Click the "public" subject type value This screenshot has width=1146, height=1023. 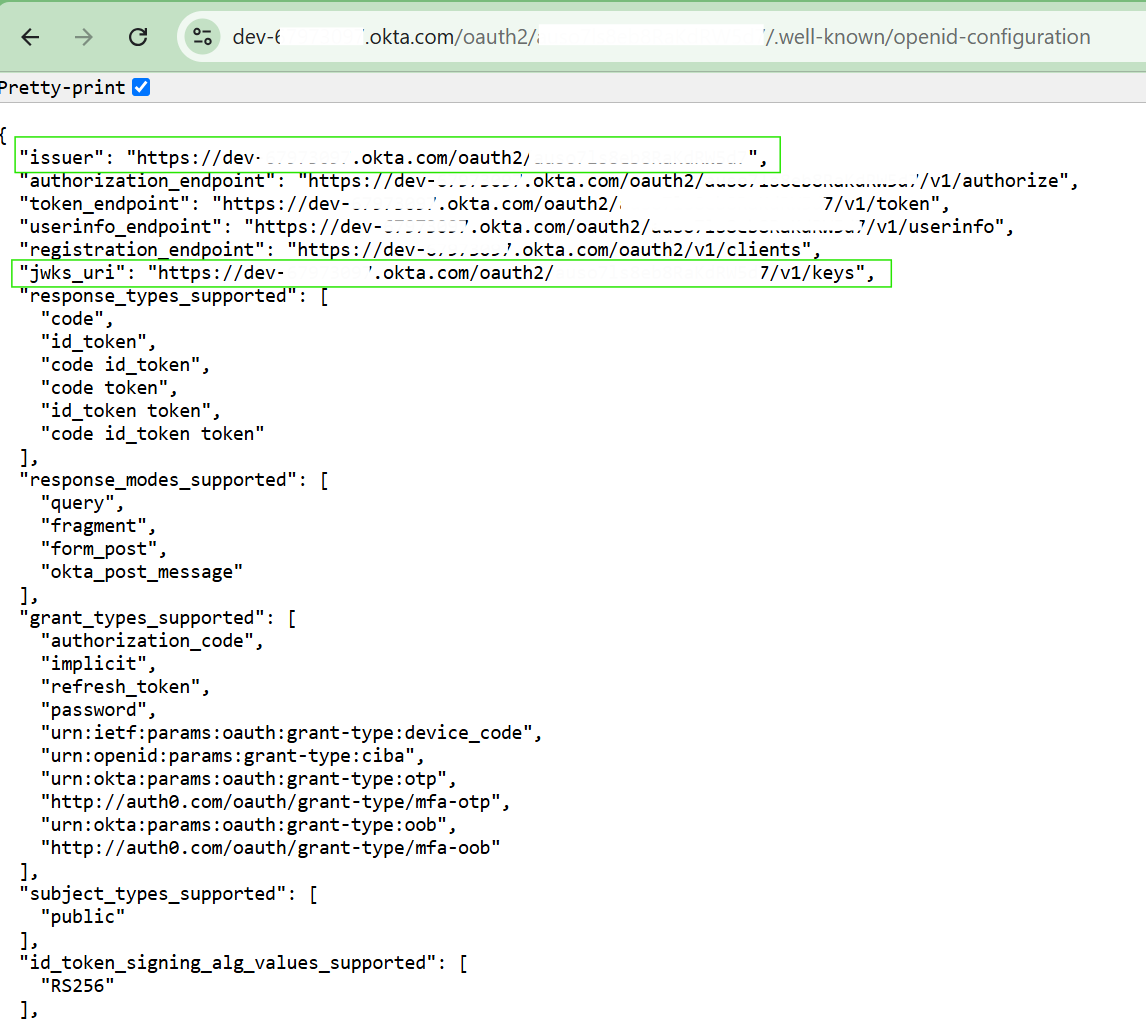pyautogui.click(x=83, y=917)
